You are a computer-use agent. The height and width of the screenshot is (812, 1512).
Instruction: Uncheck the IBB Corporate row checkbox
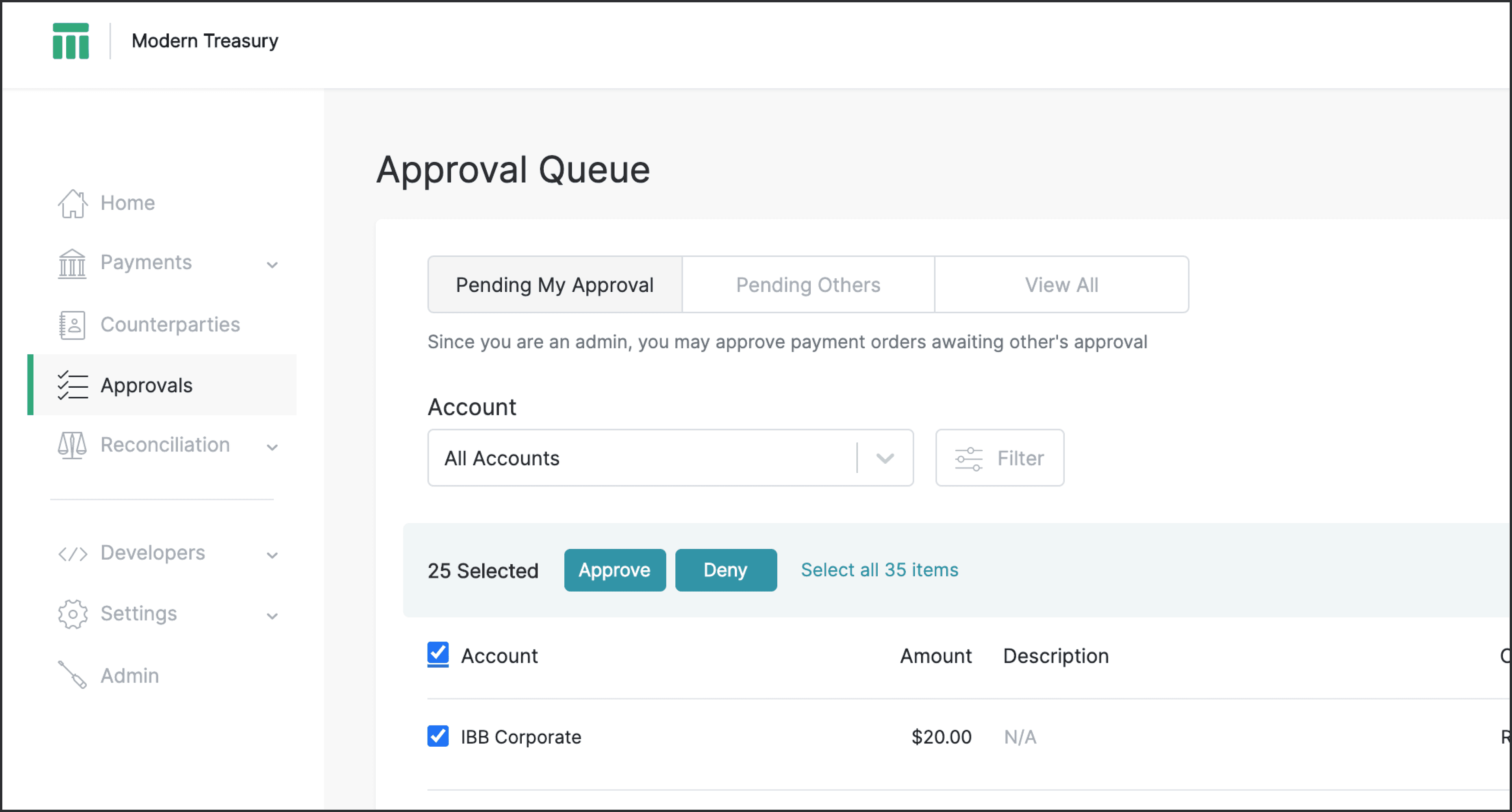(x=438, y=737)
